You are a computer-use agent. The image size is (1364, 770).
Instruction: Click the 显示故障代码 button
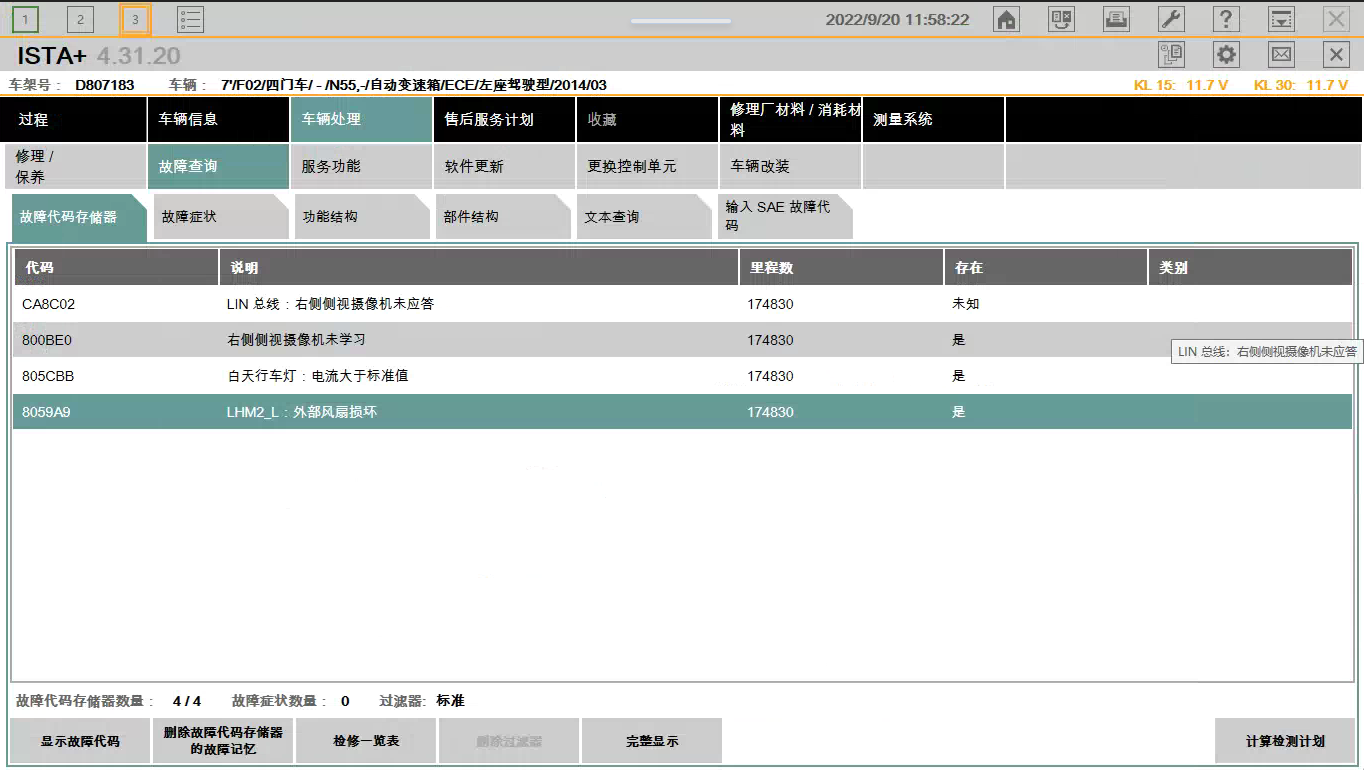click(80, 741)
